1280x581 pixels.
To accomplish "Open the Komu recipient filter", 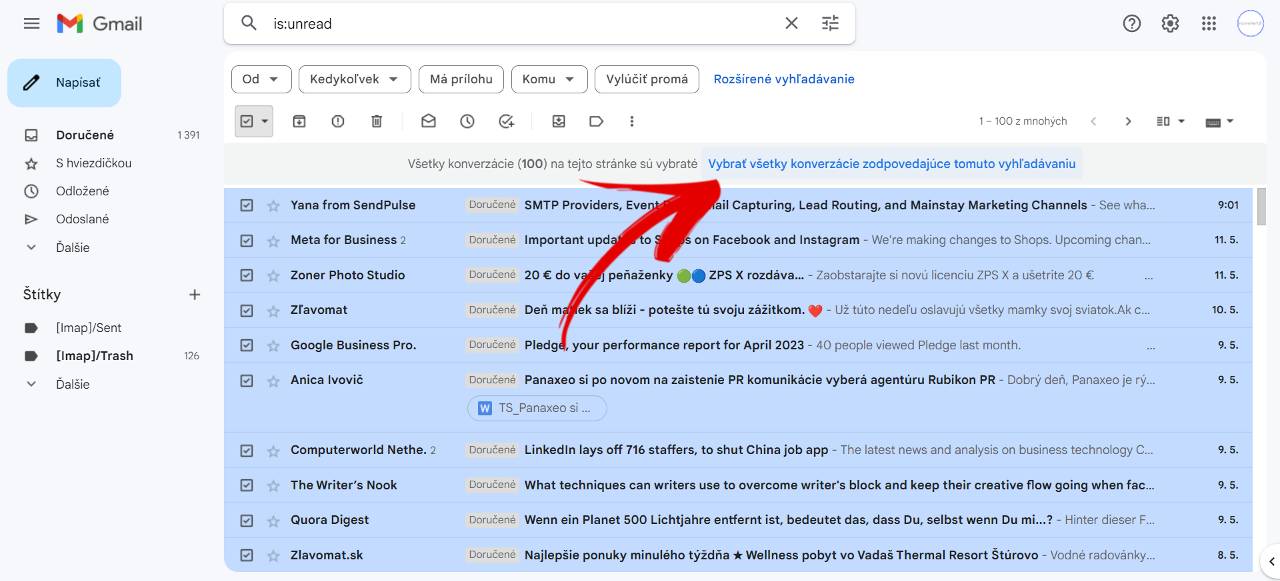I will click(x=548, y=79).
